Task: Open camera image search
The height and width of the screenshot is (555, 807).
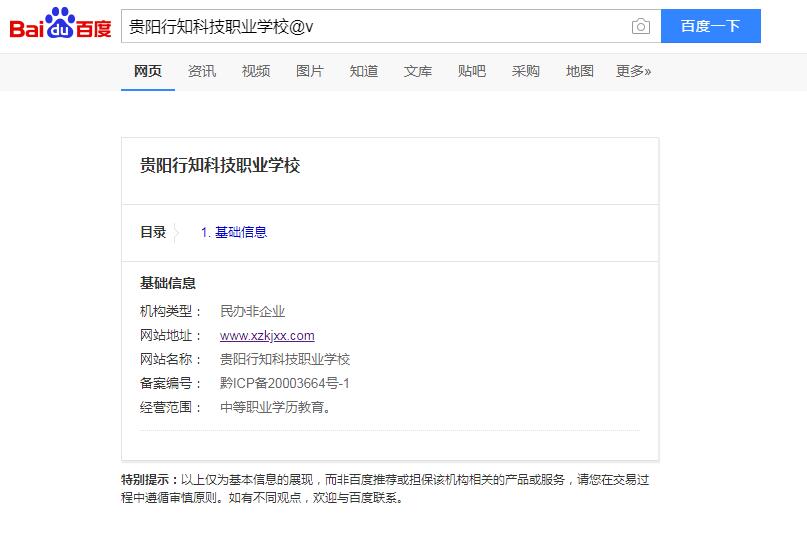Action: tap(641, 27)
